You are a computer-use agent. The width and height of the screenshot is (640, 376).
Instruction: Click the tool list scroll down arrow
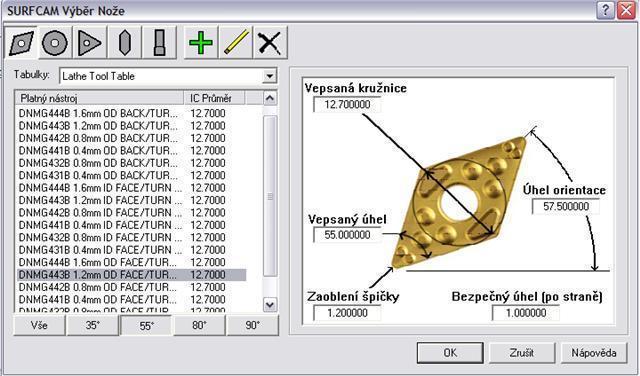tap(270, 305)
